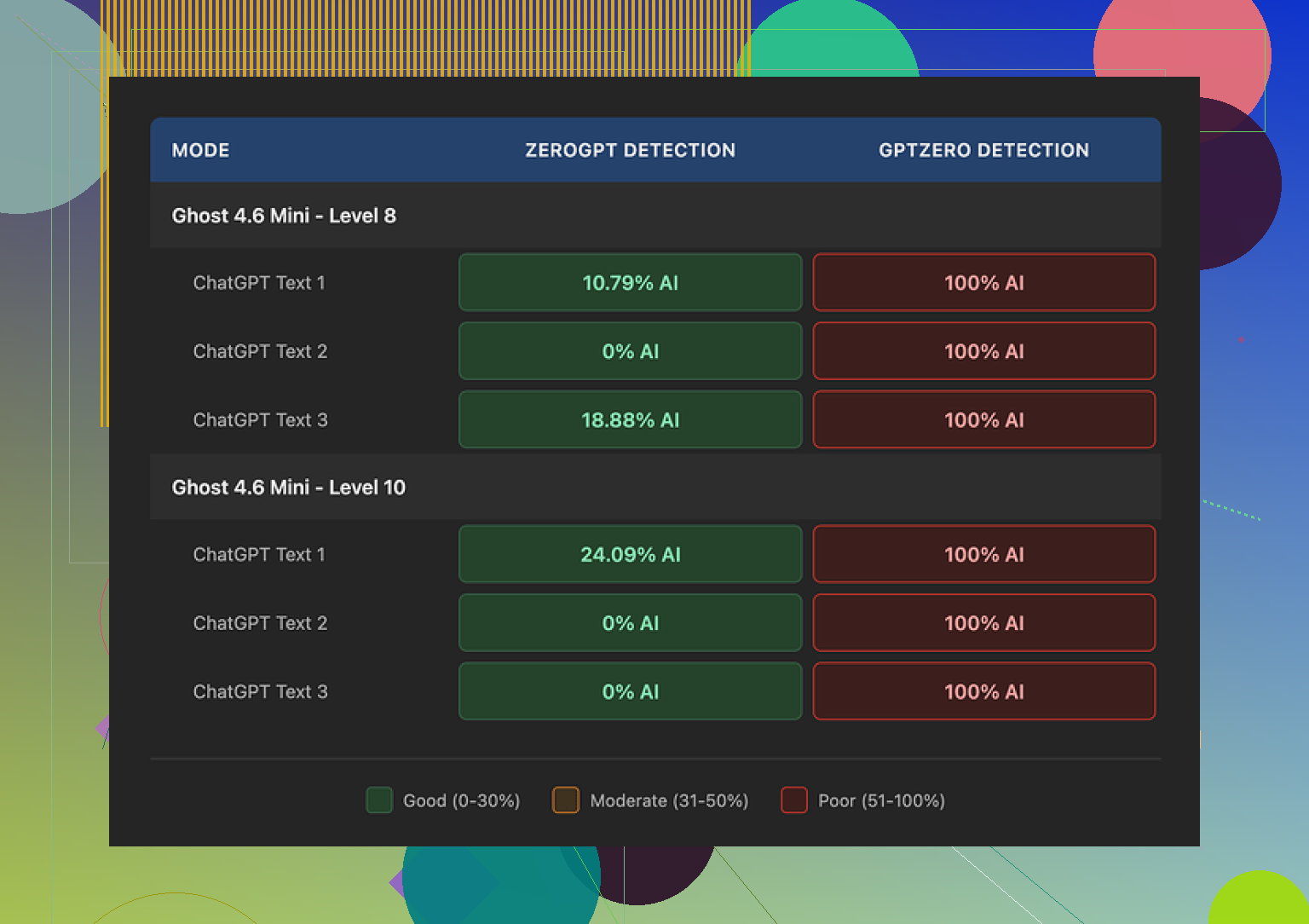
Task: Click the 24.09% AI result cell
Action: coord(630,555)
